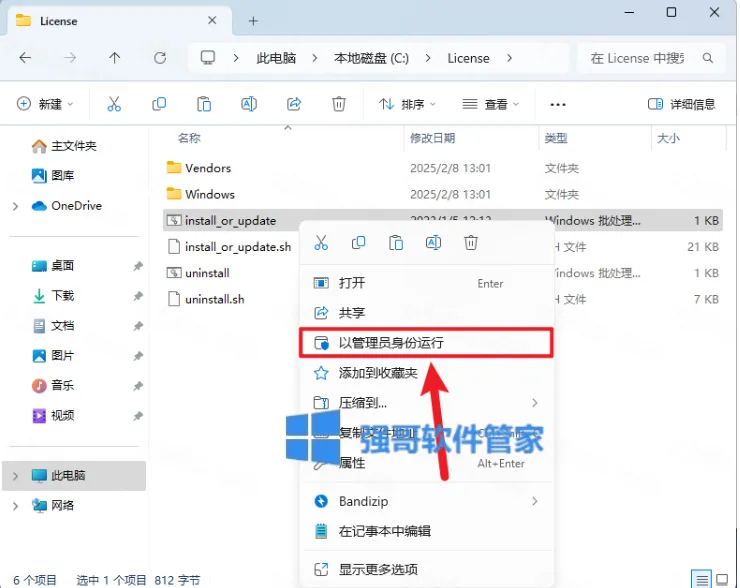Screen dimensions: 740x588
Task: Click the Rename icon in the toolbar
Action: 249,104
